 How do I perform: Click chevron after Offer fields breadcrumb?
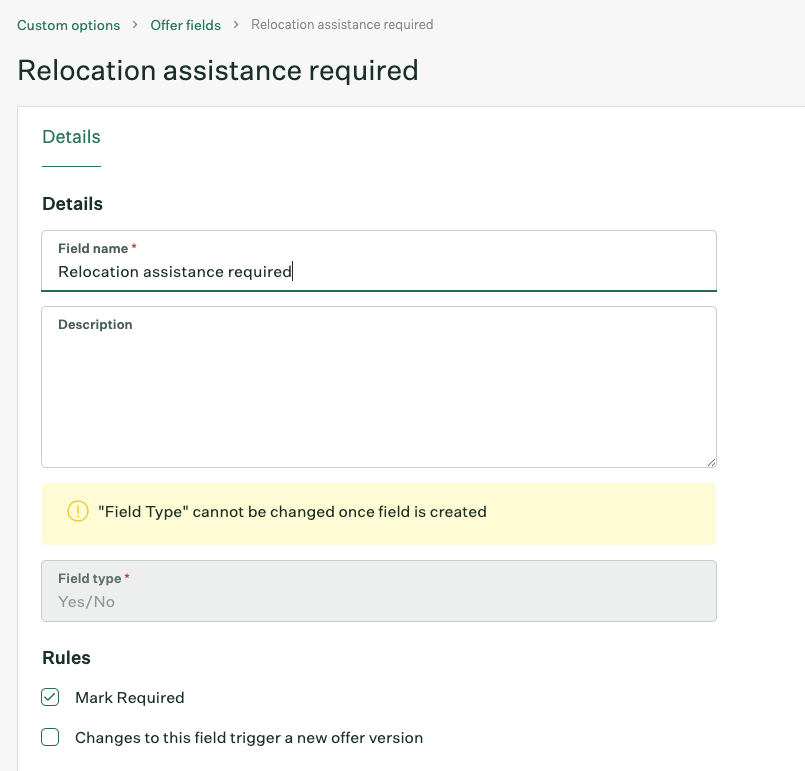tap(236, 25)
